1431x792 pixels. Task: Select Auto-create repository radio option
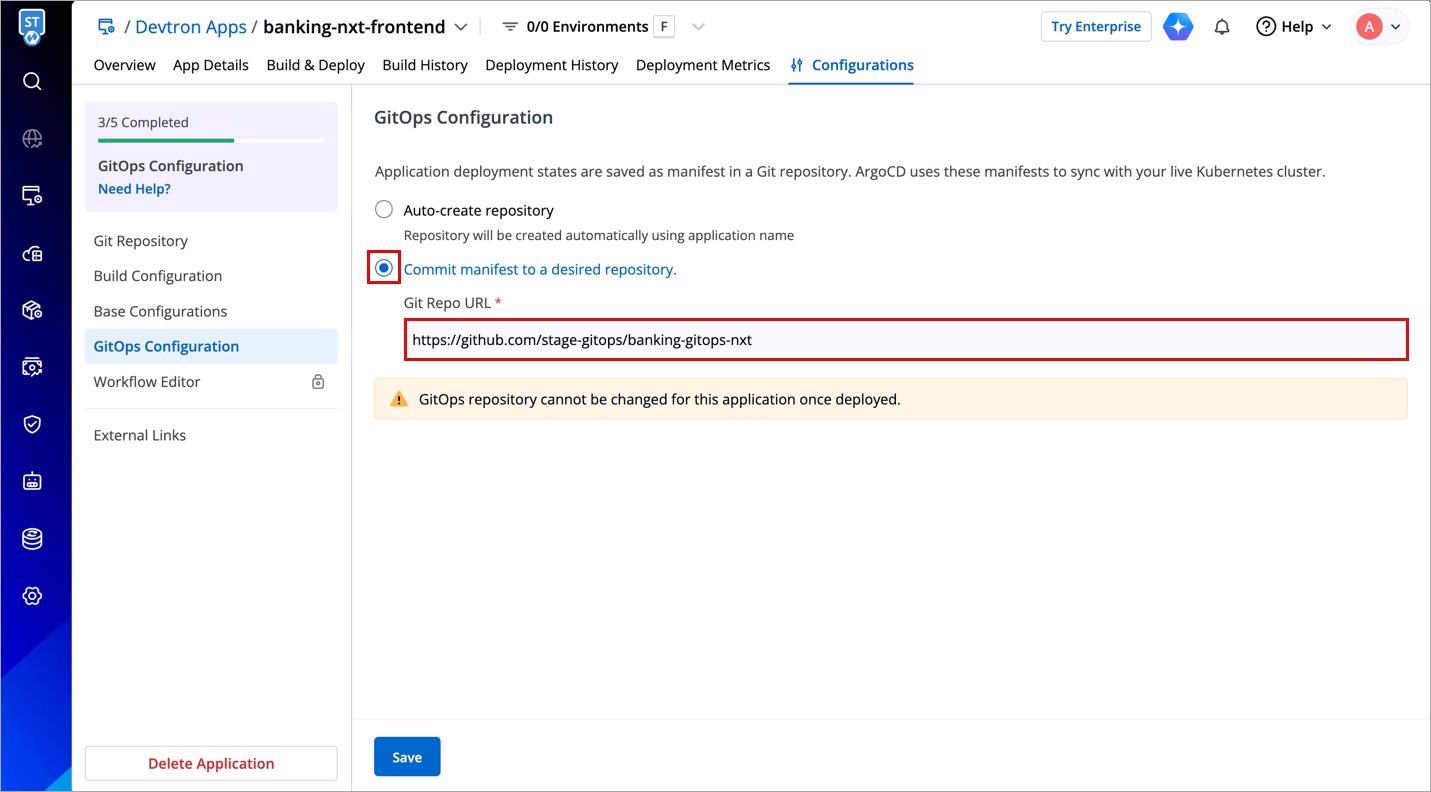(383, 210)
